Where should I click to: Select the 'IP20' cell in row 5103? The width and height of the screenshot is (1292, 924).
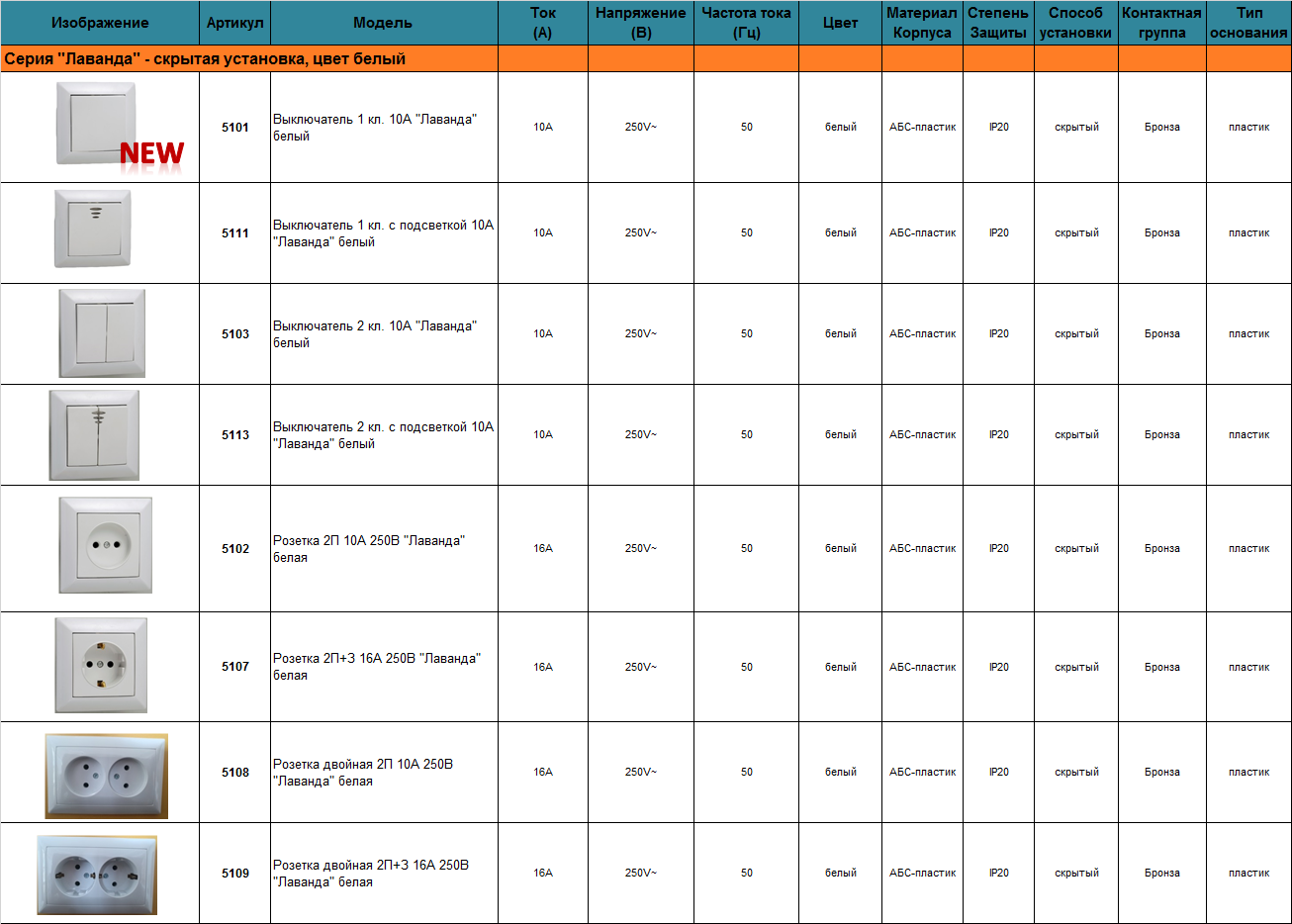pyautogui.click(x=998, y=334)
